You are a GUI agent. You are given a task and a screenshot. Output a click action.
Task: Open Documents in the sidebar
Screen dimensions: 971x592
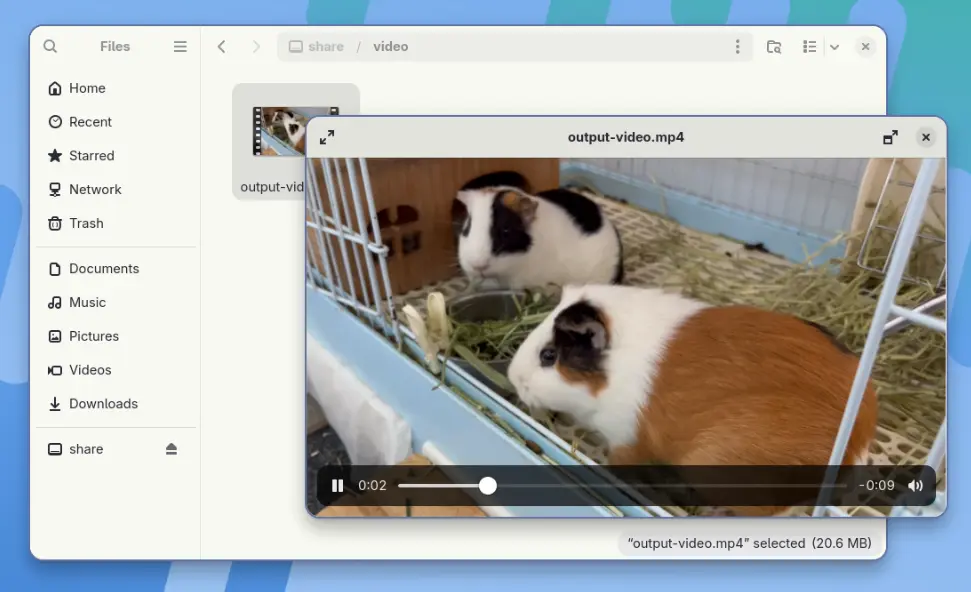pyautogui.click(x=116, y=269)
